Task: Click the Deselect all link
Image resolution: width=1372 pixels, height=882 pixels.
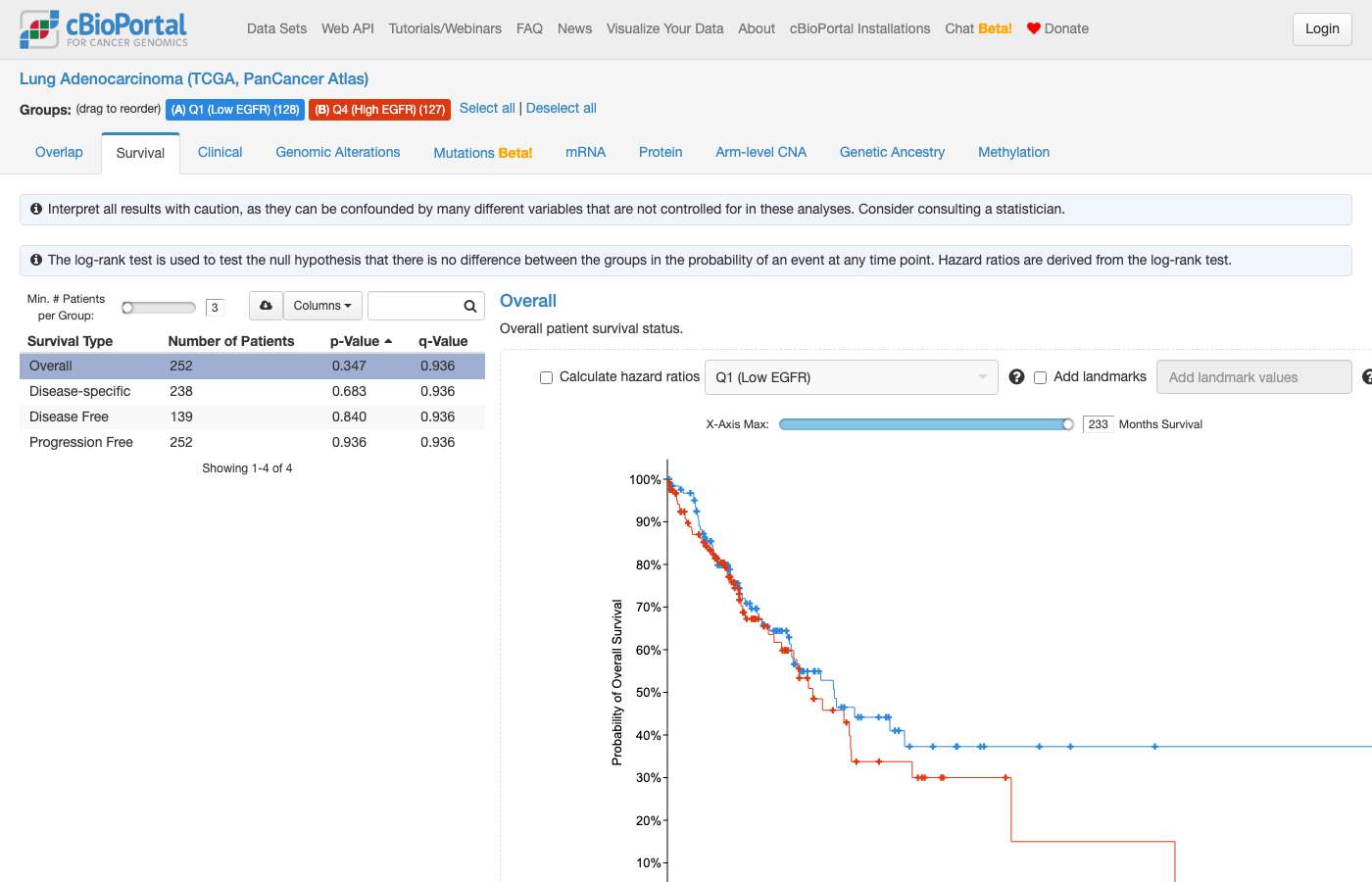Action: (562, 108)
